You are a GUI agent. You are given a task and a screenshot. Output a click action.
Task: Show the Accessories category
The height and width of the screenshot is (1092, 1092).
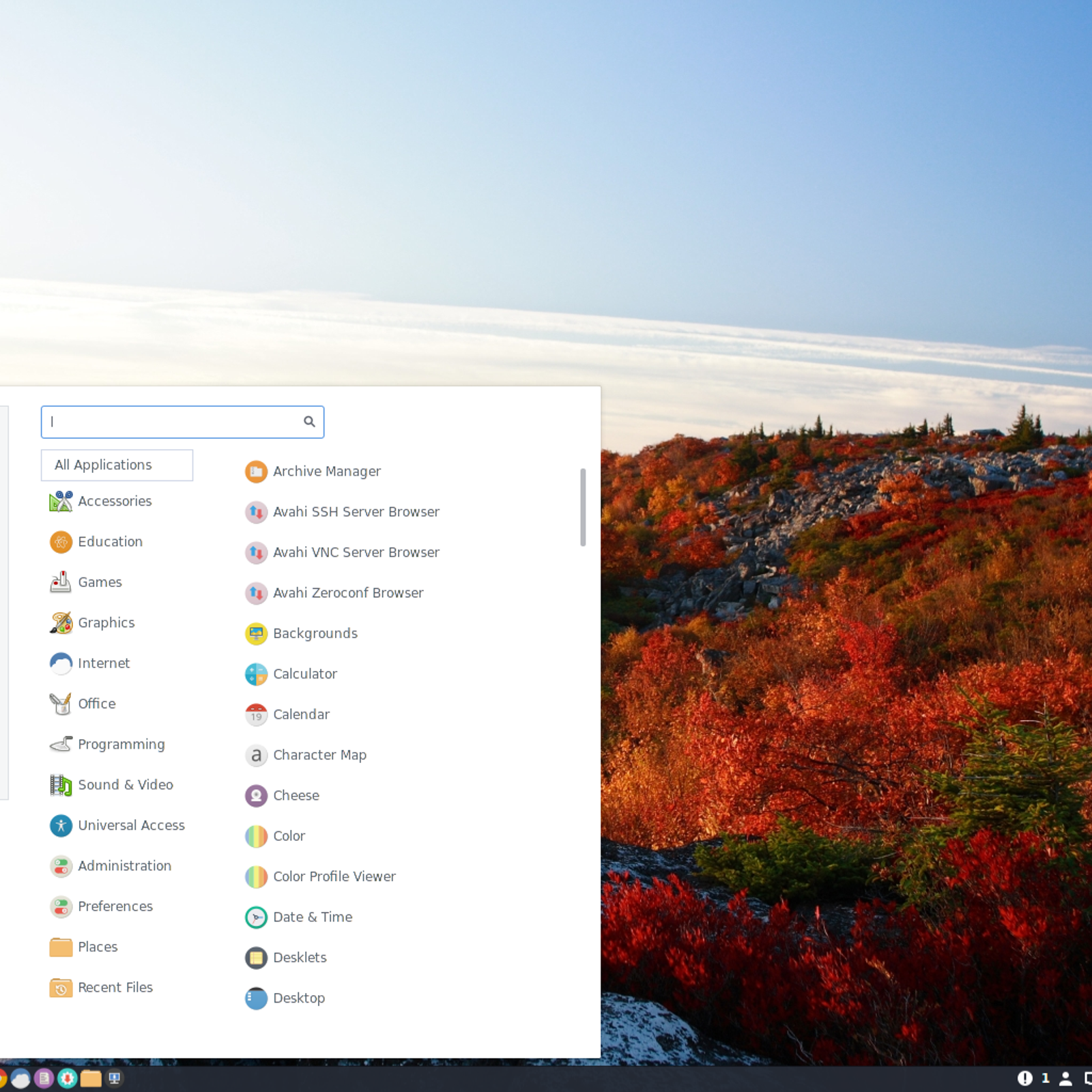point(114,502)
